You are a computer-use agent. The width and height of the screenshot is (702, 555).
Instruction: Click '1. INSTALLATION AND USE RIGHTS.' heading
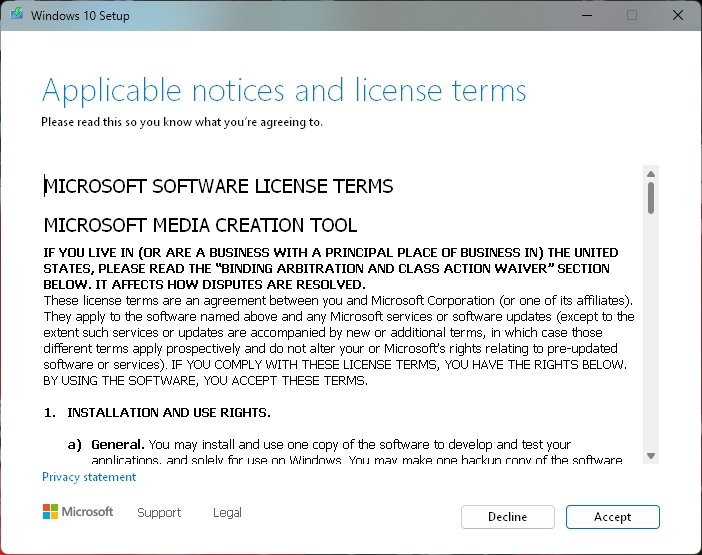(x=157, y=412)
